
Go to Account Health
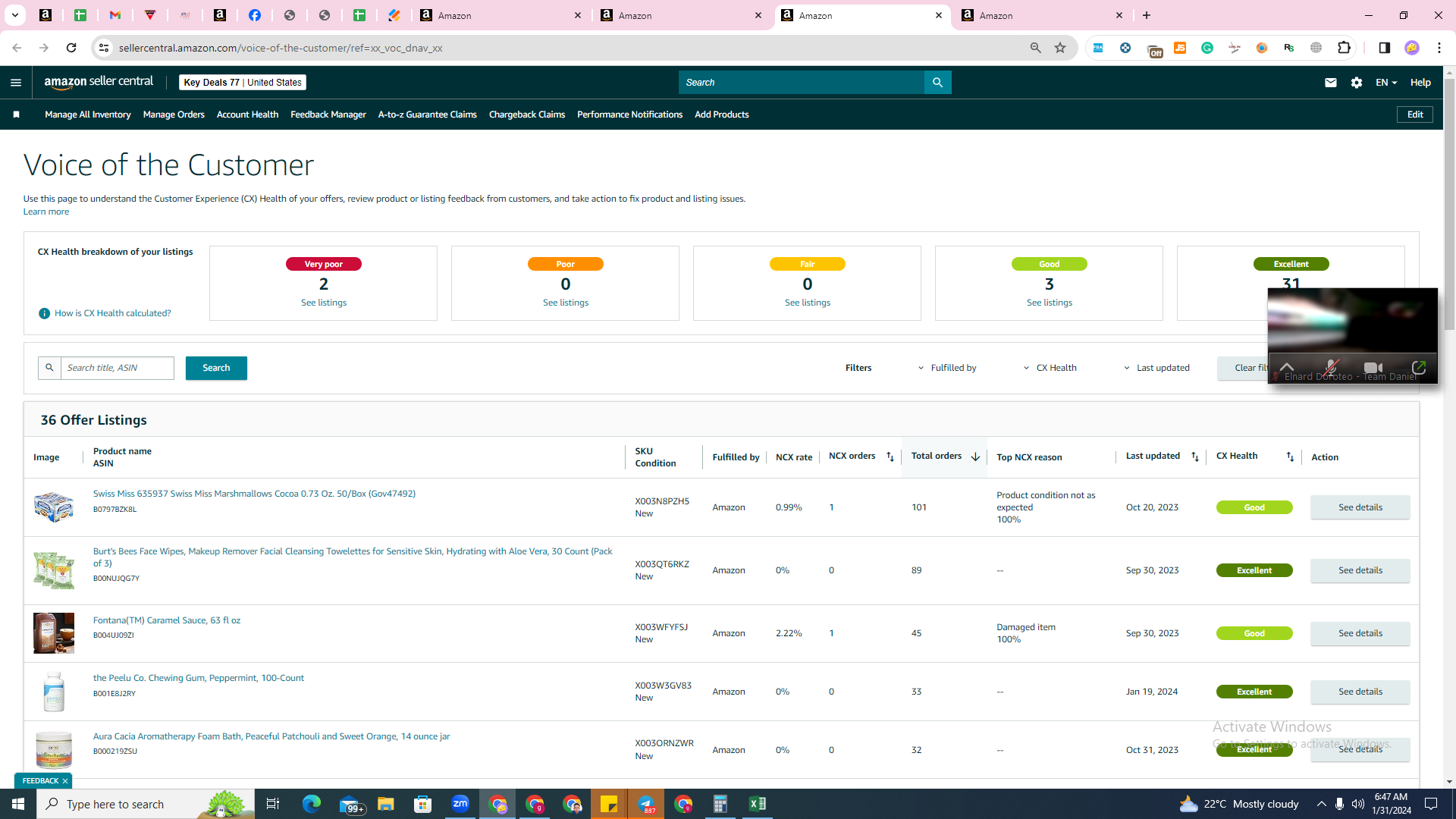(x=247, y=115)
